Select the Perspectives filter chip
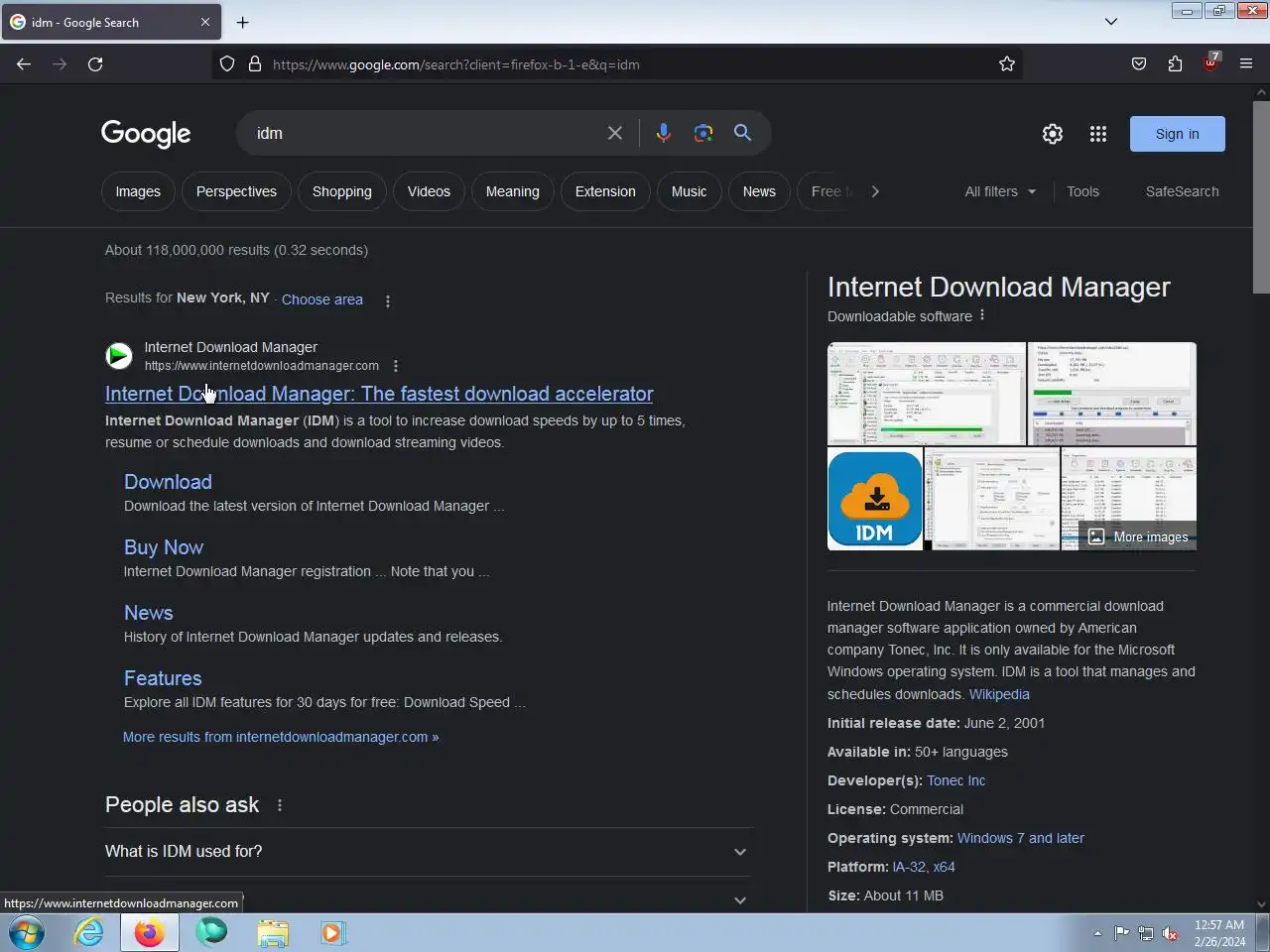 click(x=236, y=191)
